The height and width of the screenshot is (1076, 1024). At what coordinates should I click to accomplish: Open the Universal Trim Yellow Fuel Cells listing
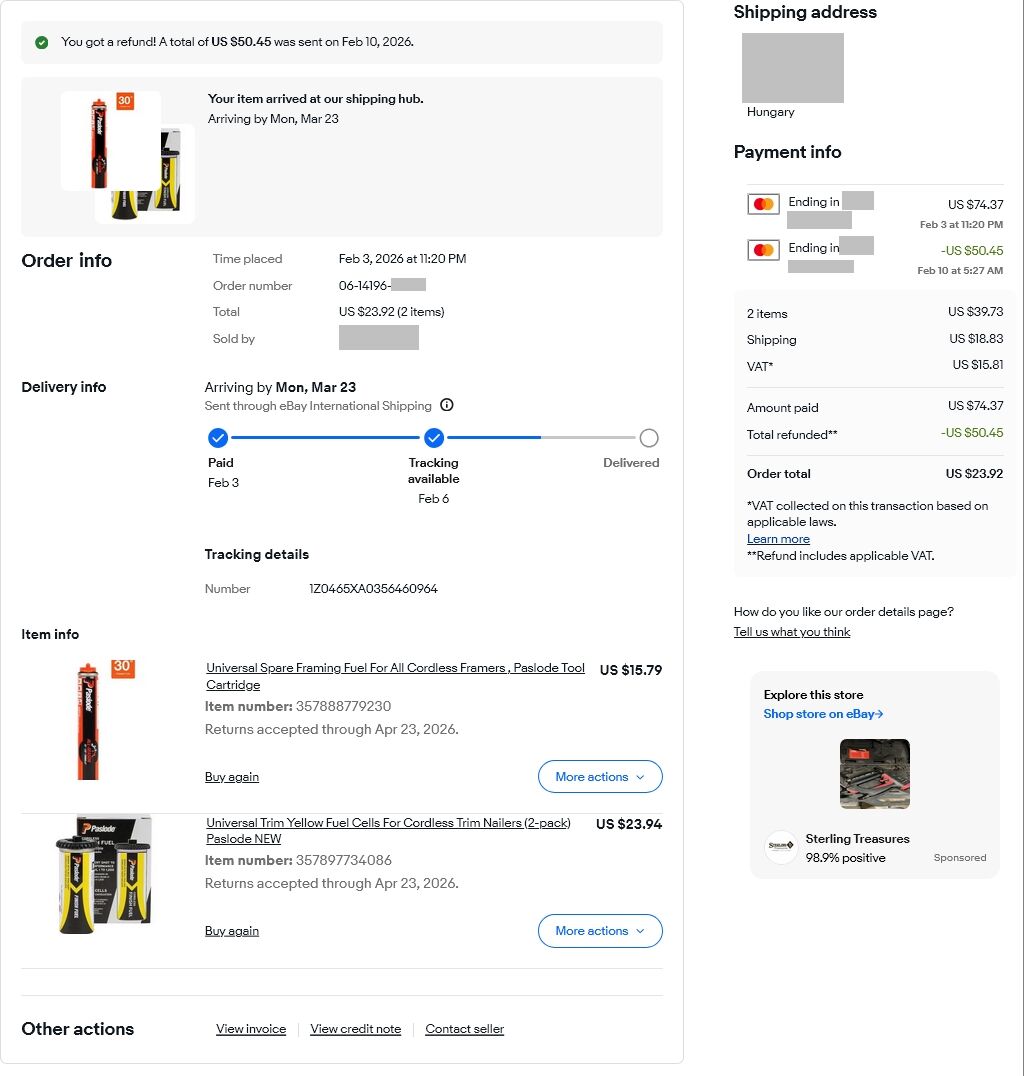[388, 823]
